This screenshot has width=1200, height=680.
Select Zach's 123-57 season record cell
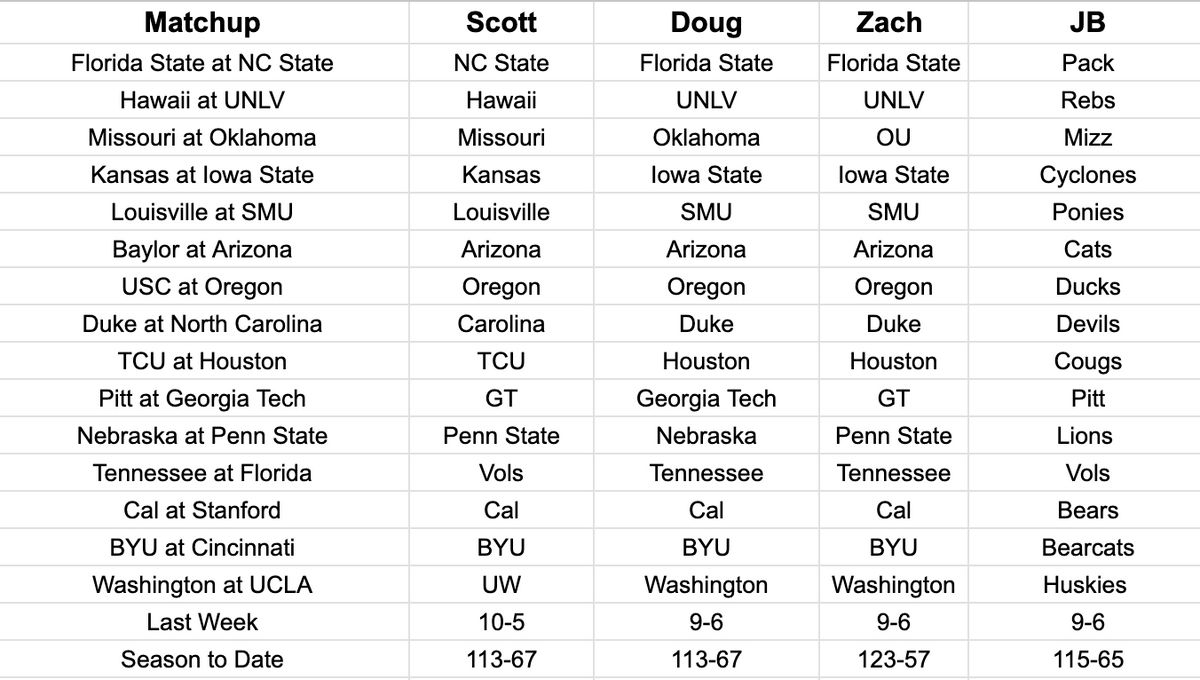(893, 659)
